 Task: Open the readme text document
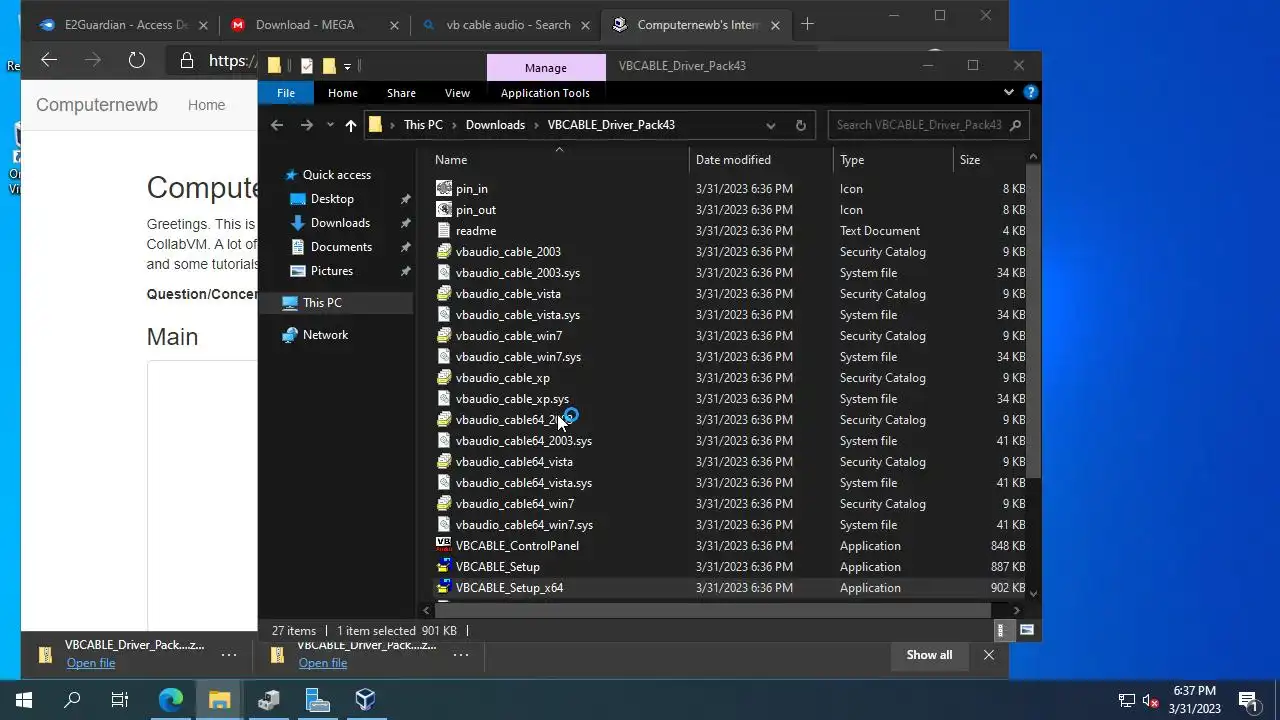point(475,230)
